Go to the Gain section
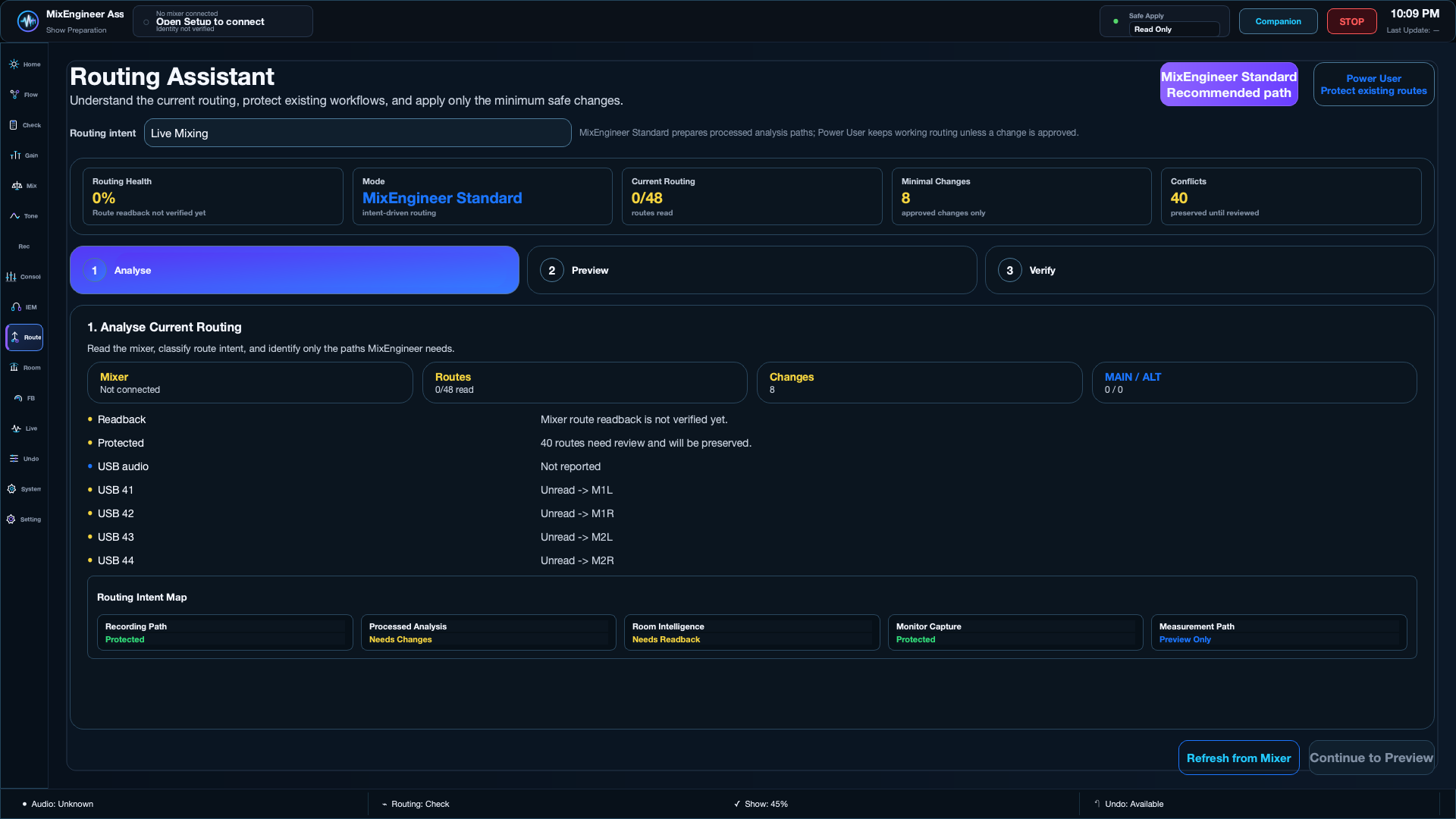 point(24,155)
